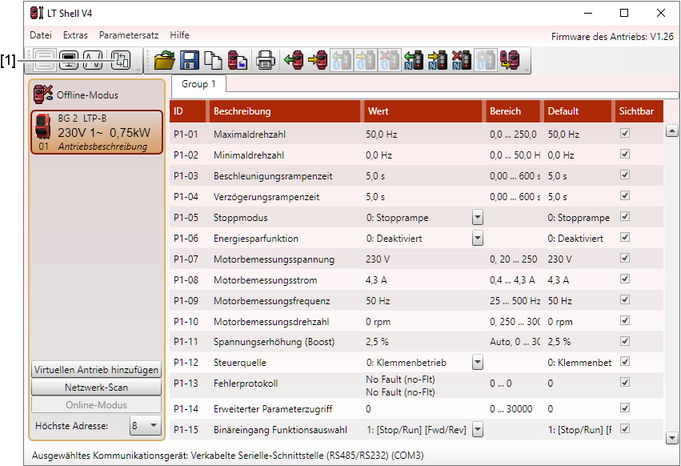Start the Netzwerk-Scan

(x=96, y=387)
